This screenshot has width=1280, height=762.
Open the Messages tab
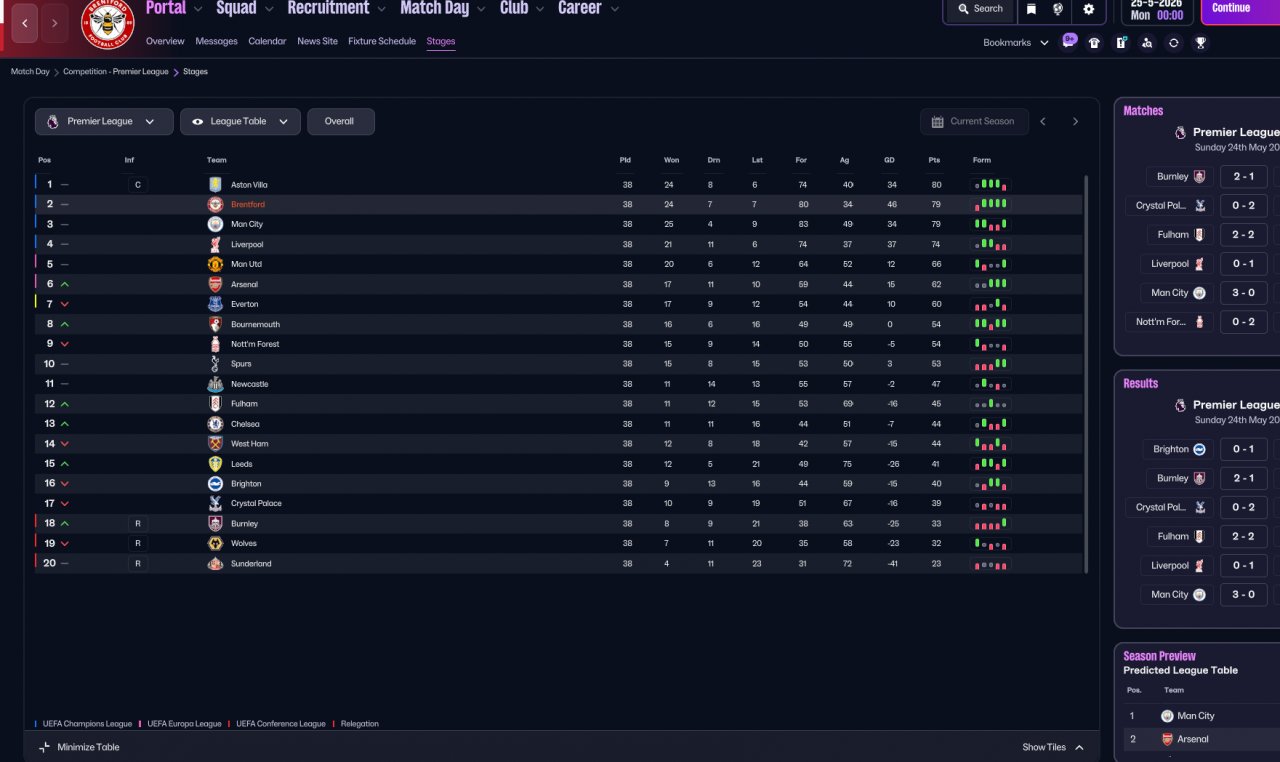(217, 41)
